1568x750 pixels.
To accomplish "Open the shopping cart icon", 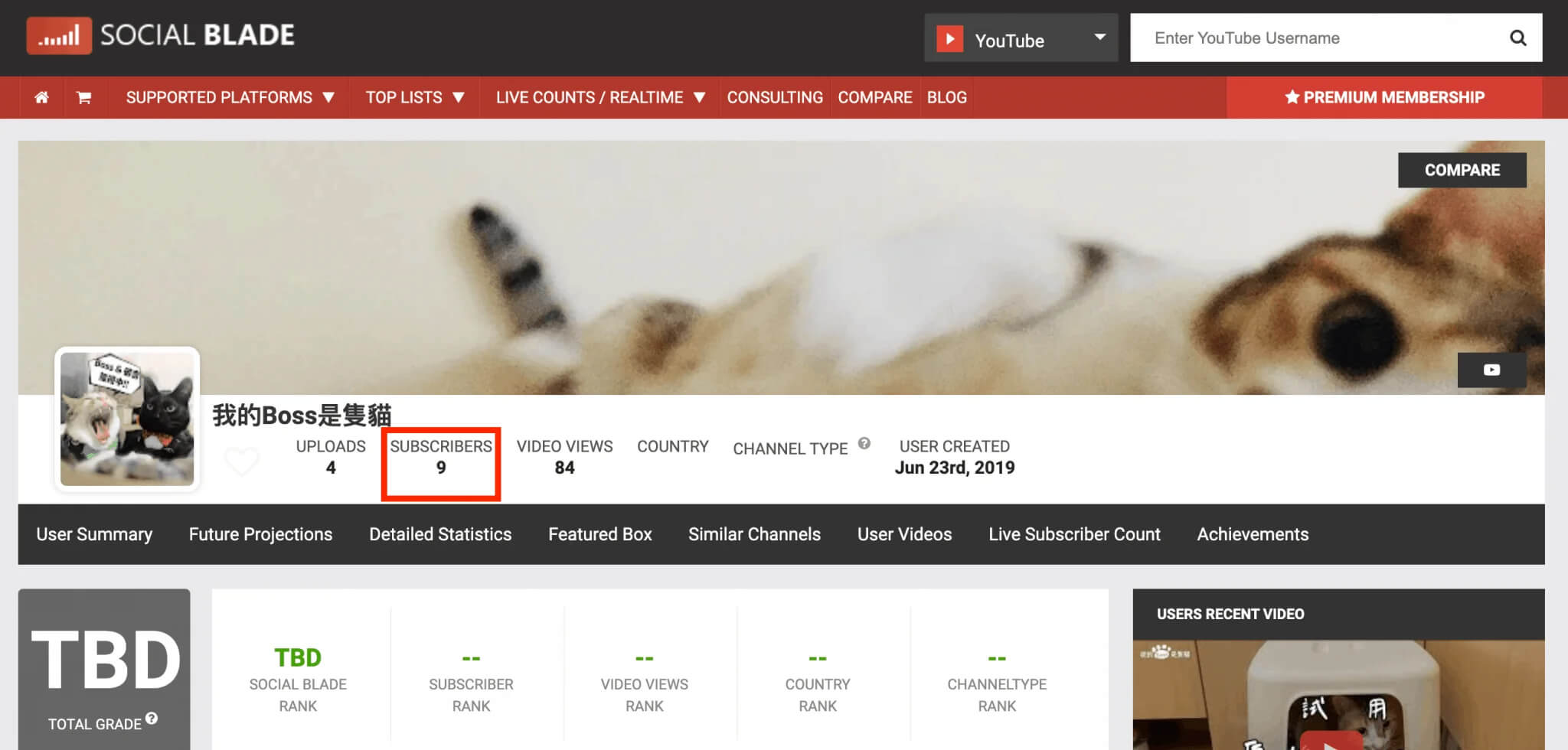I will [x=83, y=97].
